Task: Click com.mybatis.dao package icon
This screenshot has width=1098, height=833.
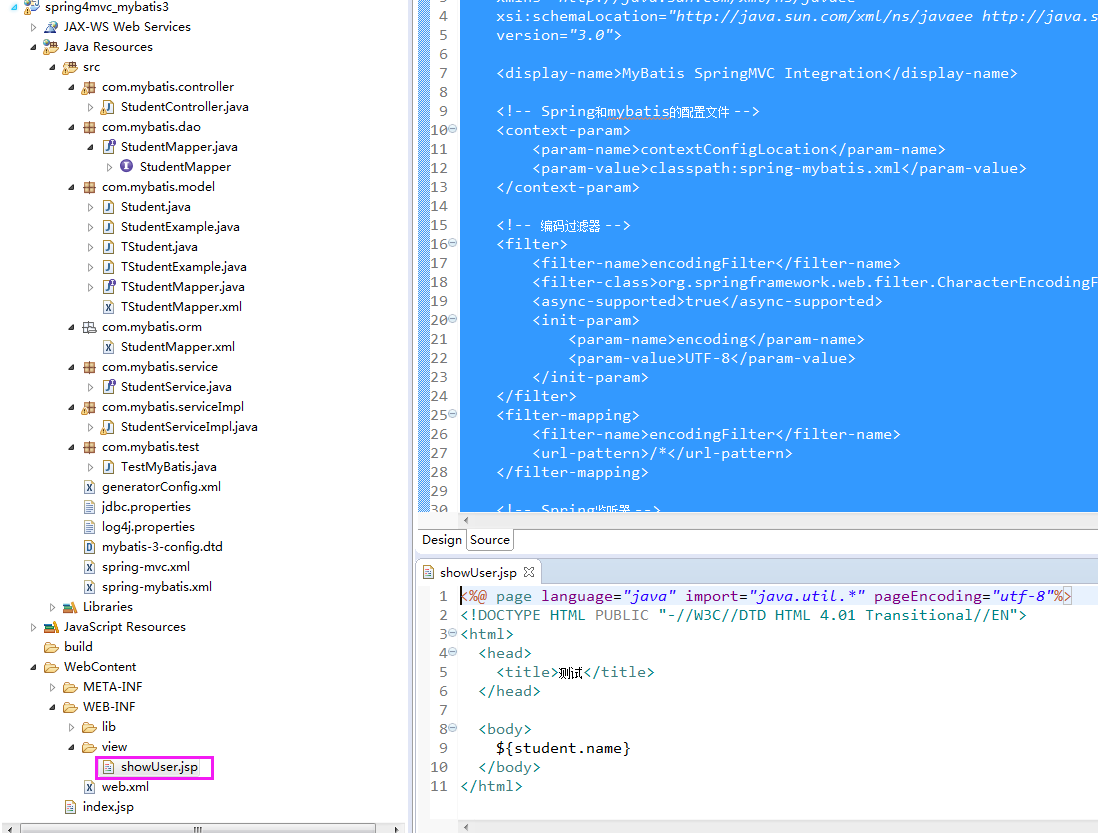Action: [89, 127]
